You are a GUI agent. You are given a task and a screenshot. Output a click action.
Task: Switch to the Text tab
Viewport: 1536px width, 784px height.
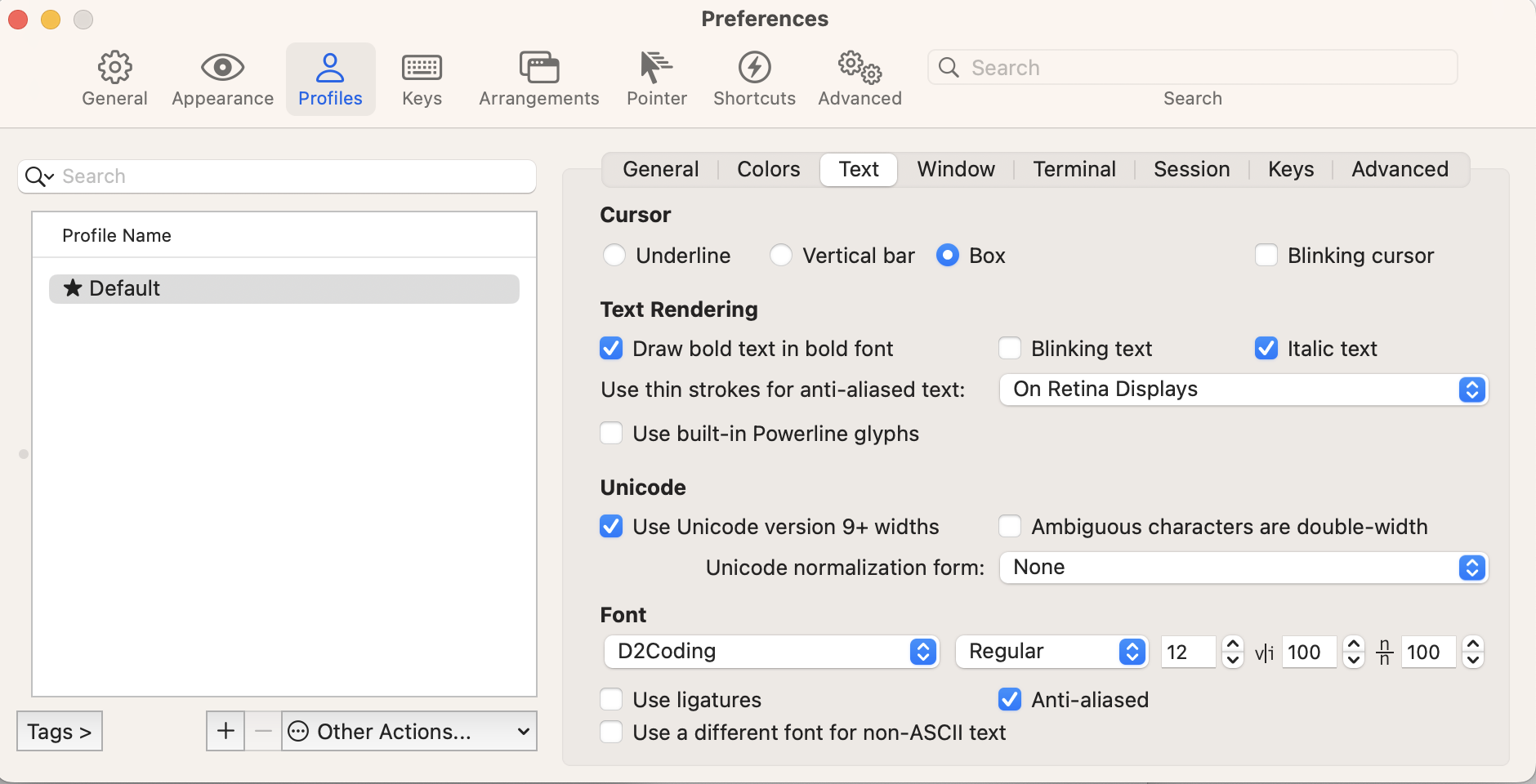[x=859, y=169]
